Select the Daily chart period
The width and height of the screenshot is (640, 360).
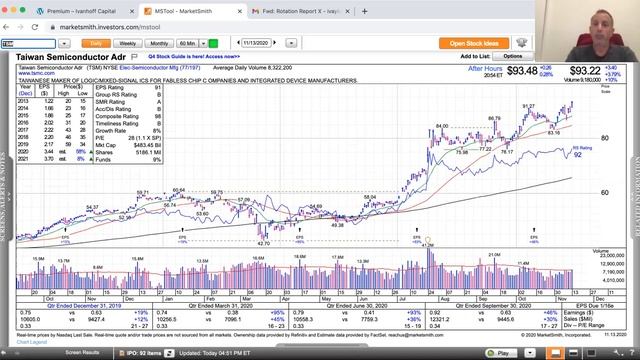[96, 43]
